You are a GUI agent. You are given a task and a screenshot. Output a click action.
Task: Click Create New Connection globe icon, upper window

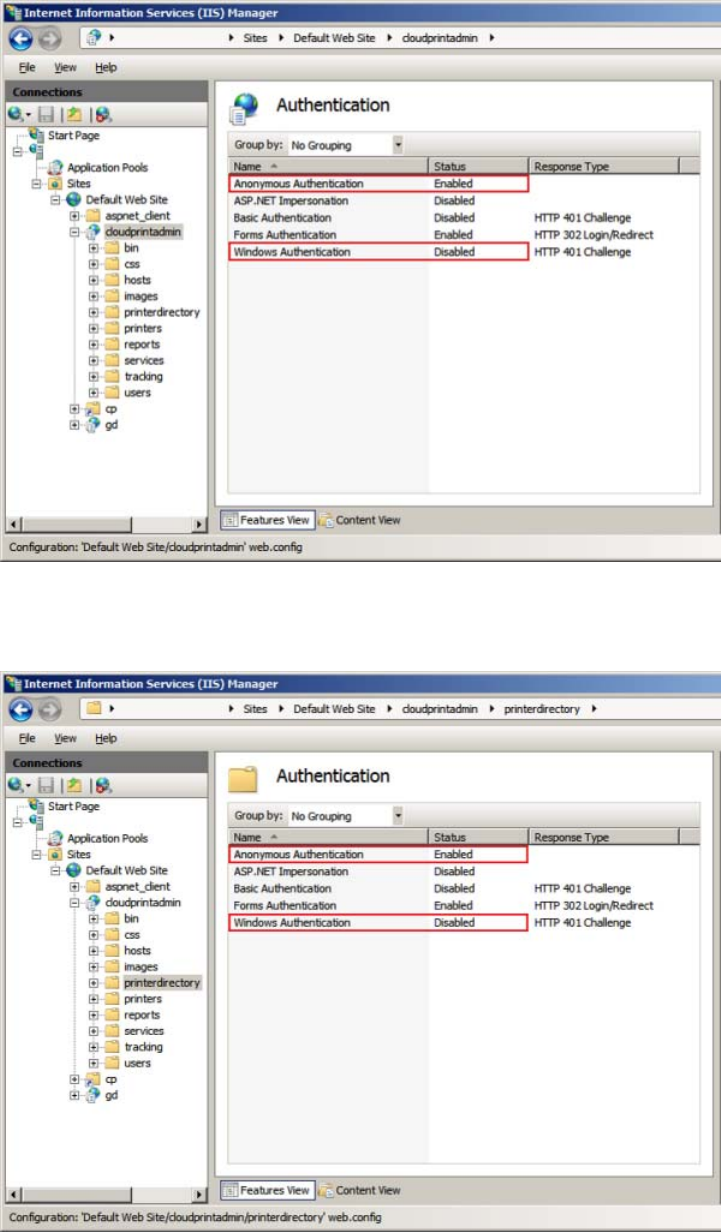[x=18, y=115]
